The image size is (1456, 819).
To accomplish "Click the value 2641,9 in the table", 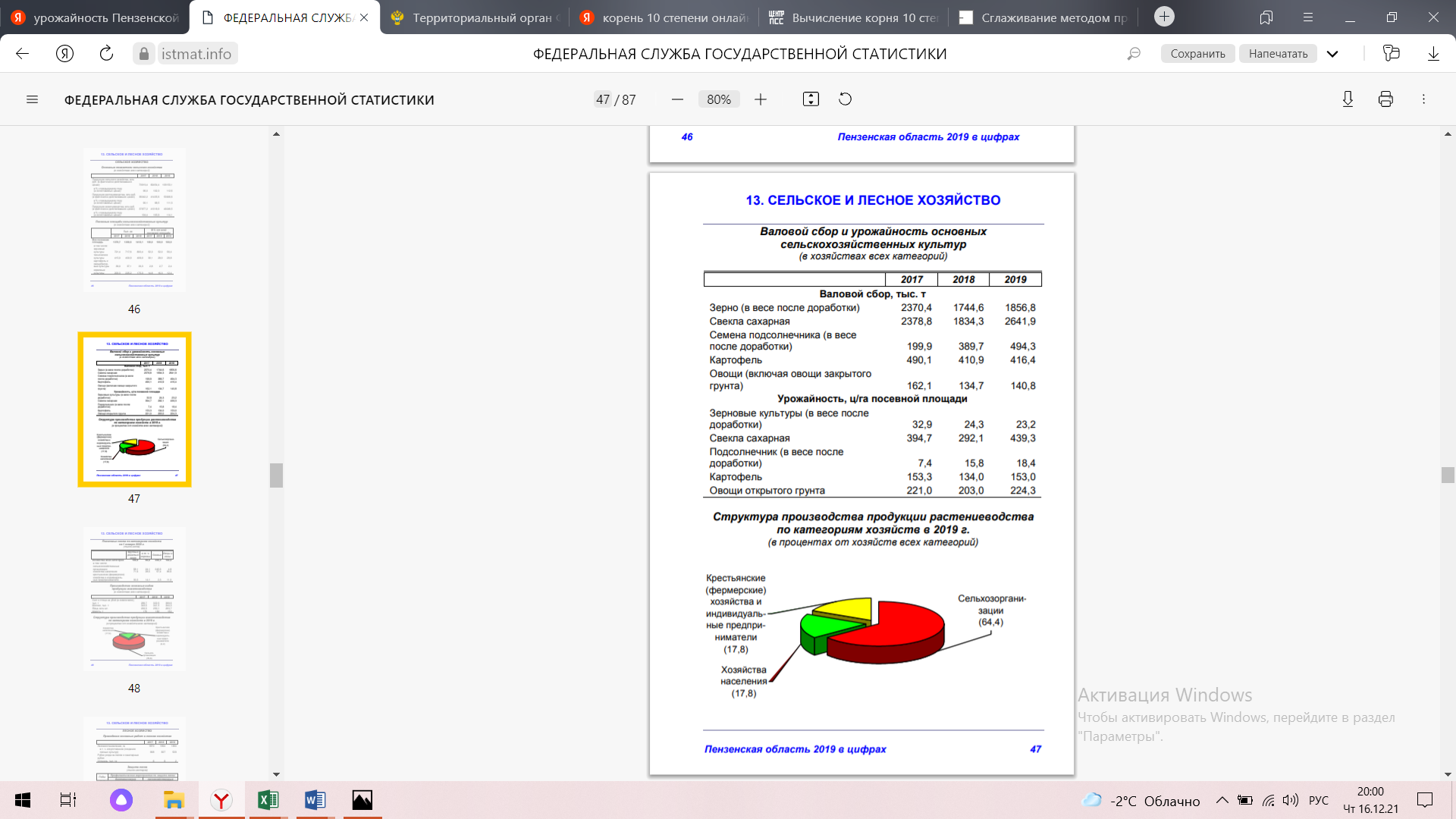I will tap(1020, 322).
